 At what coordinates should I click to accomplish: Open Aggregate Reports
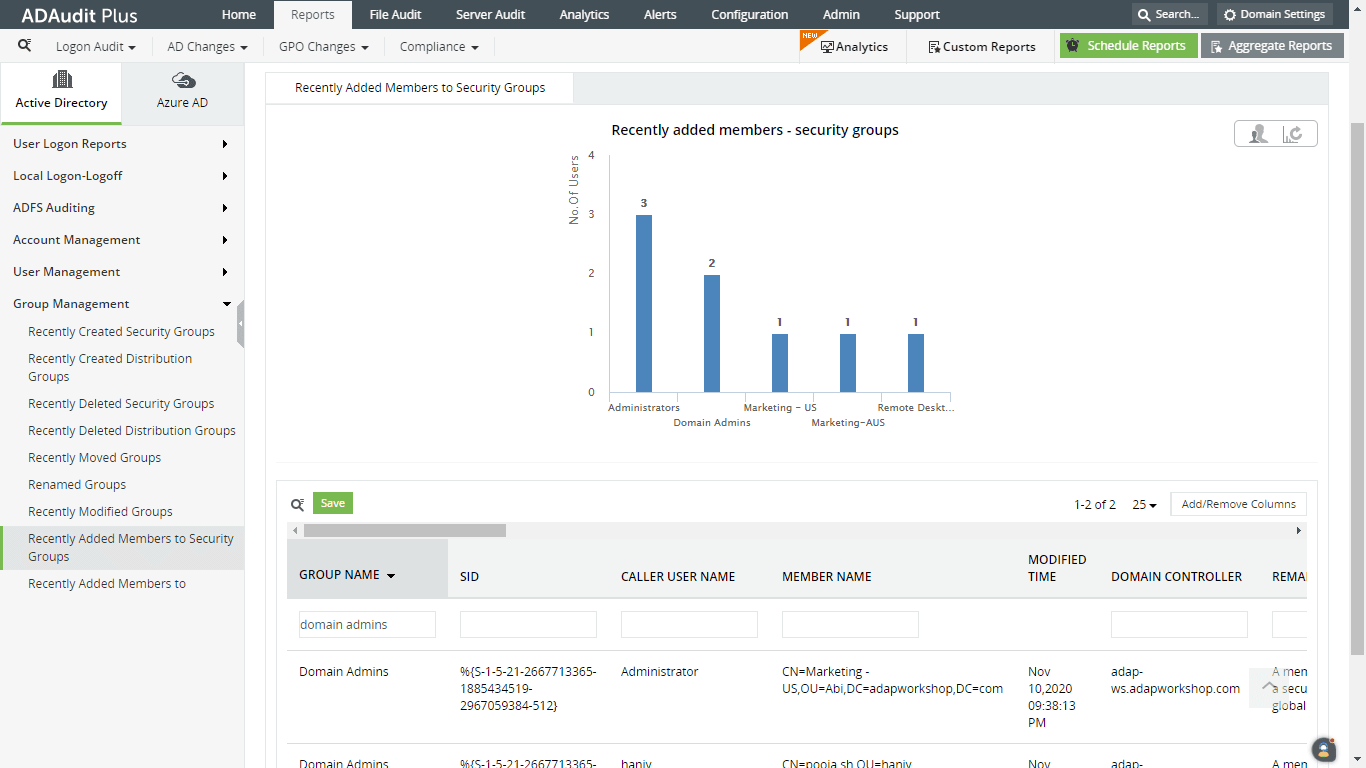(1272, 45)
